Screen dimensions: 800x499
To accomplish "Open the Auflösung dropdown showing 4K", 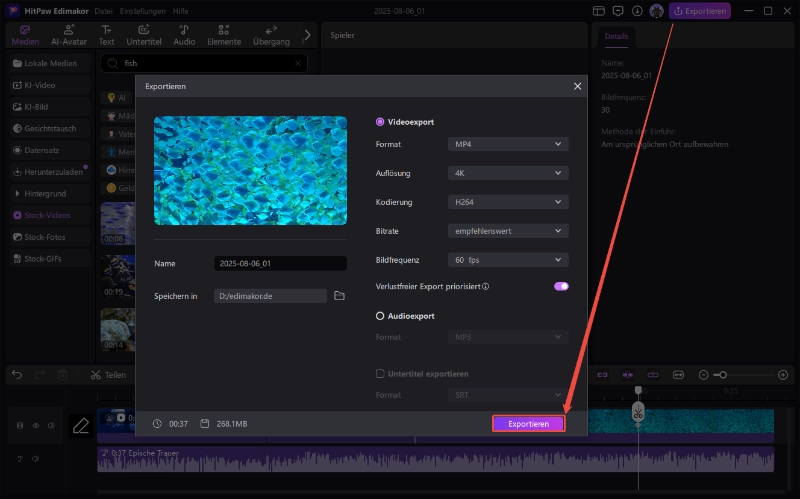I will click(508, 173).
